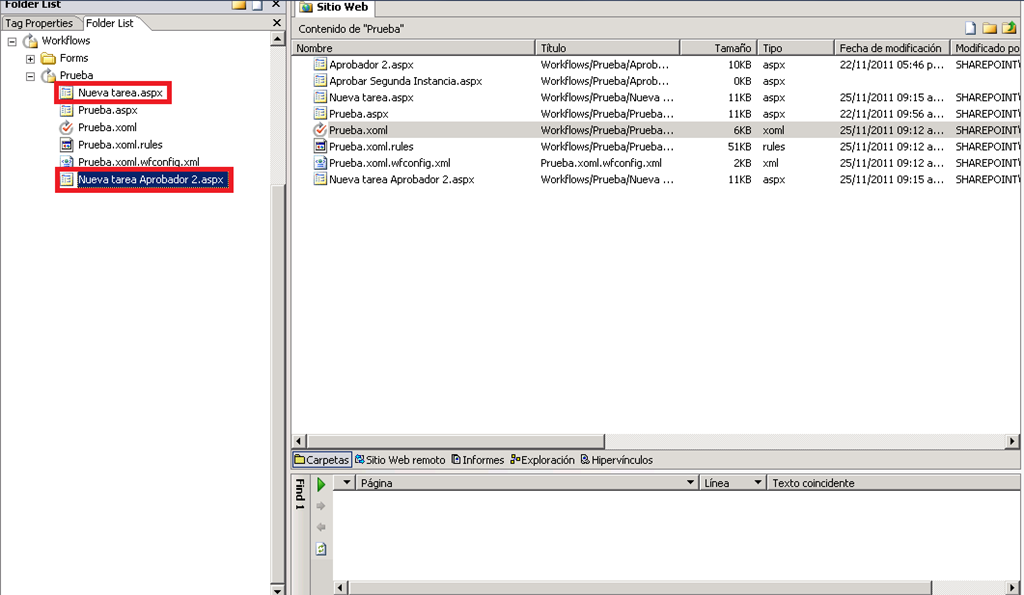Click the Sitio Web tab icon

coord(306,7)
